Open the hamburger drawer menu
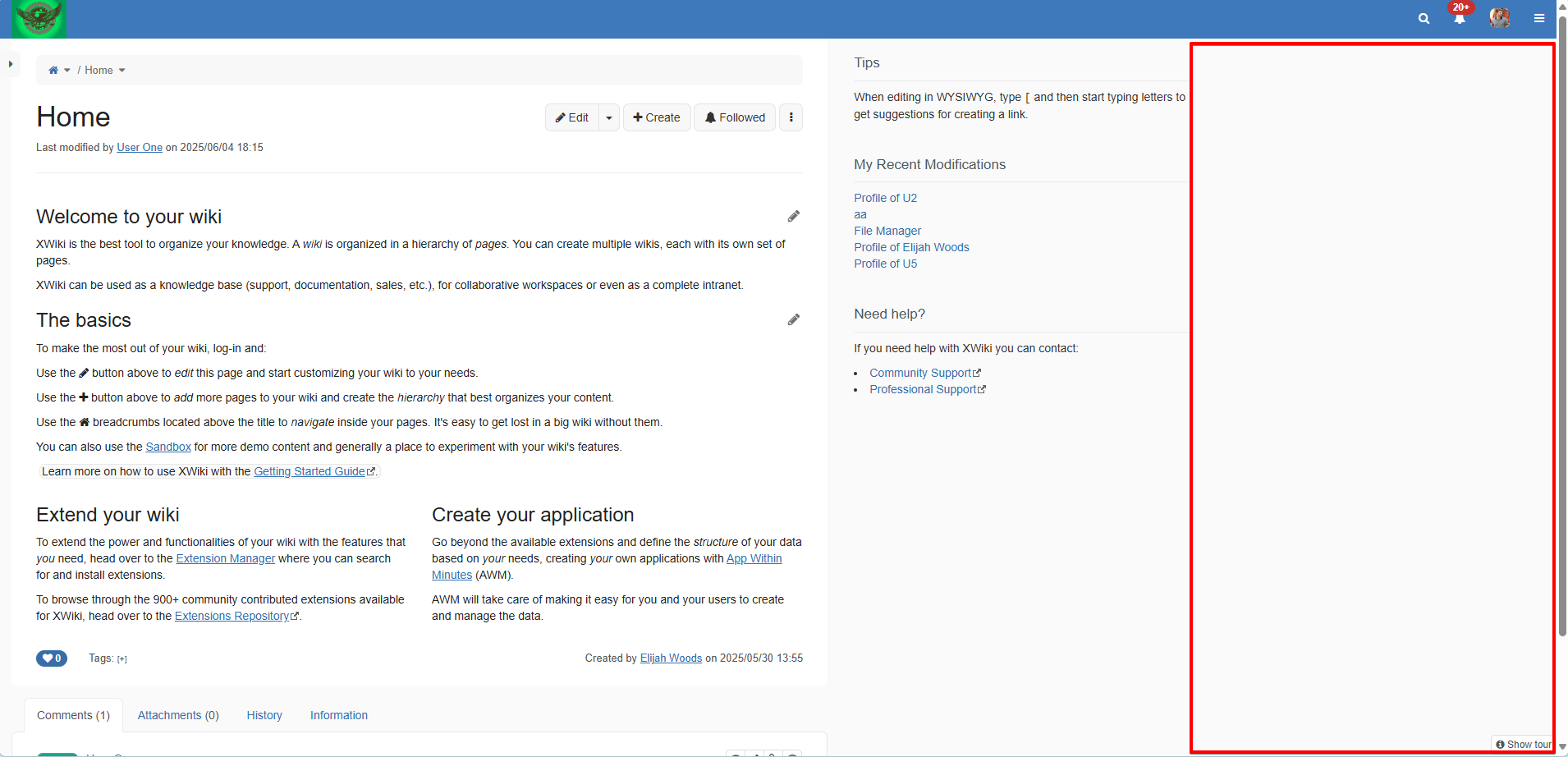The height and width of the screenshot is (757, 1568). [x=1539, y=18]
